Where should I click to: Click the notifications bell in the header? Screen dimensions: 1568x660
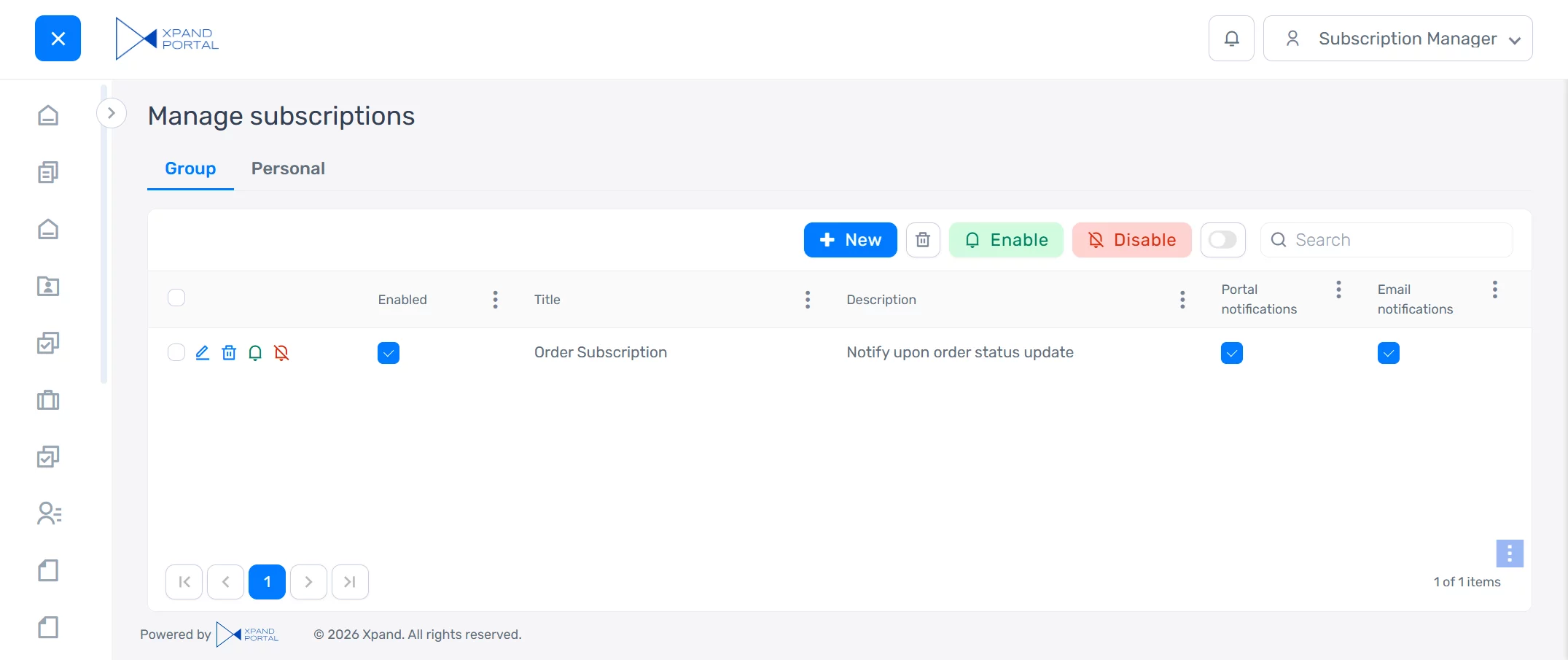point(1231,39)
